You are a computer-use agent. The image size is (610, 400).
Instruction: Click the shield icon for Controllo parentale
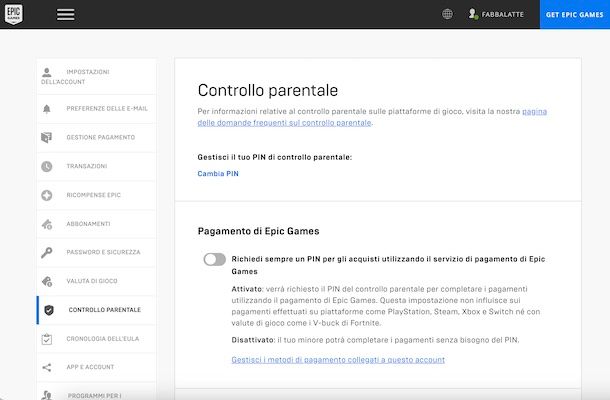point(49,310)
